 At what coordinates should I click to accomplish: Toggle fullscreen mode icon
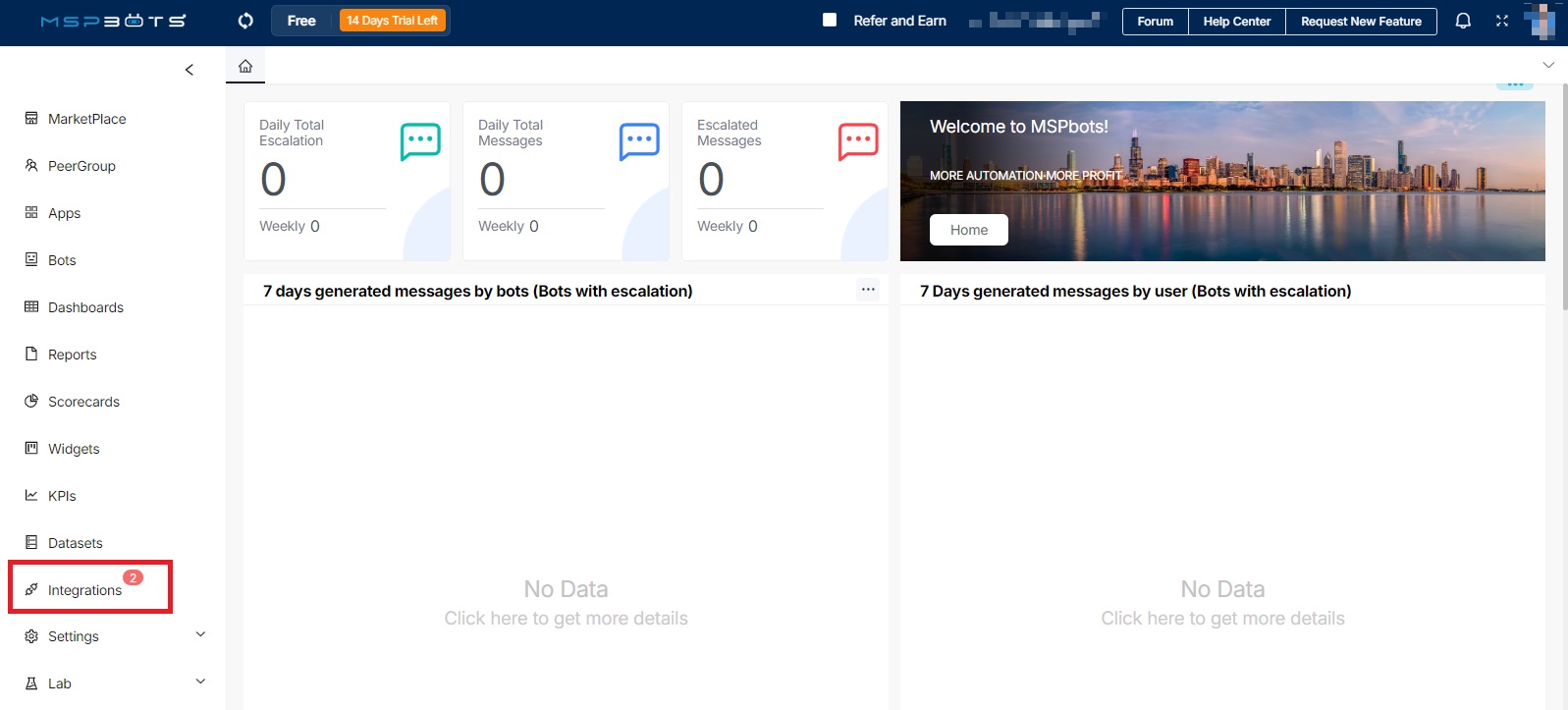click(x=1502, y=21)
